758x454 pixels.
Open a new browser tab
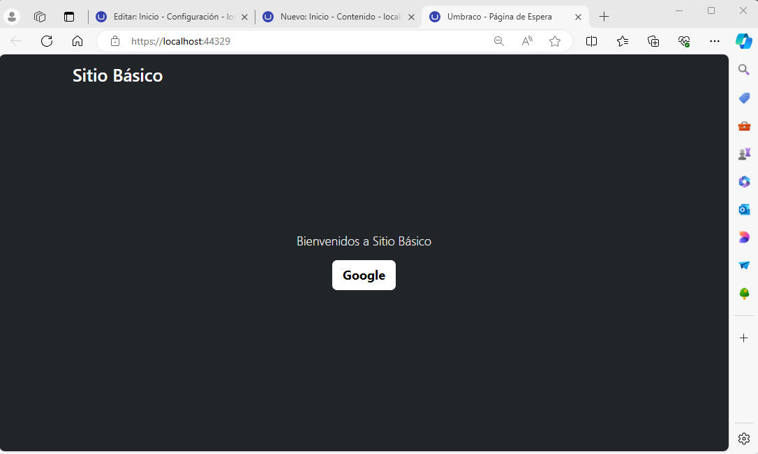pos(604,17)
